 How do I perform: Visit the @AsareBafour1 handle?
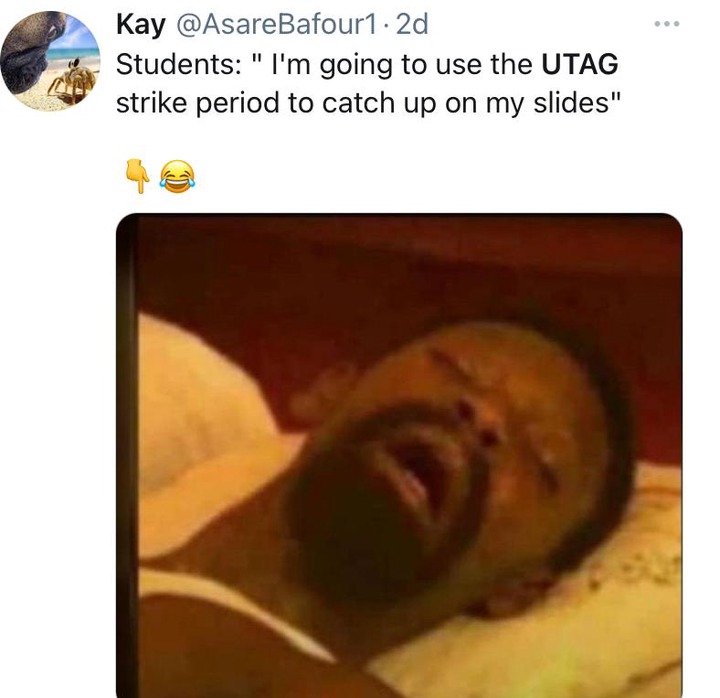277,24
